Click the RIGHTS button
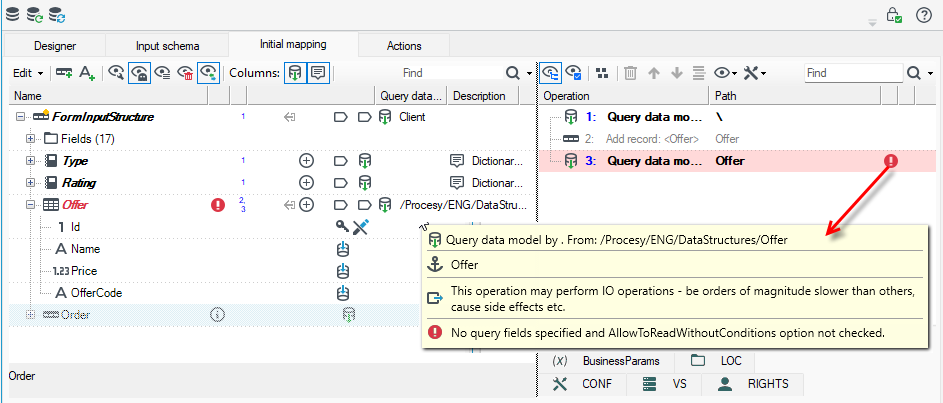This screenshot has height=403, width=943. point(754,384)
